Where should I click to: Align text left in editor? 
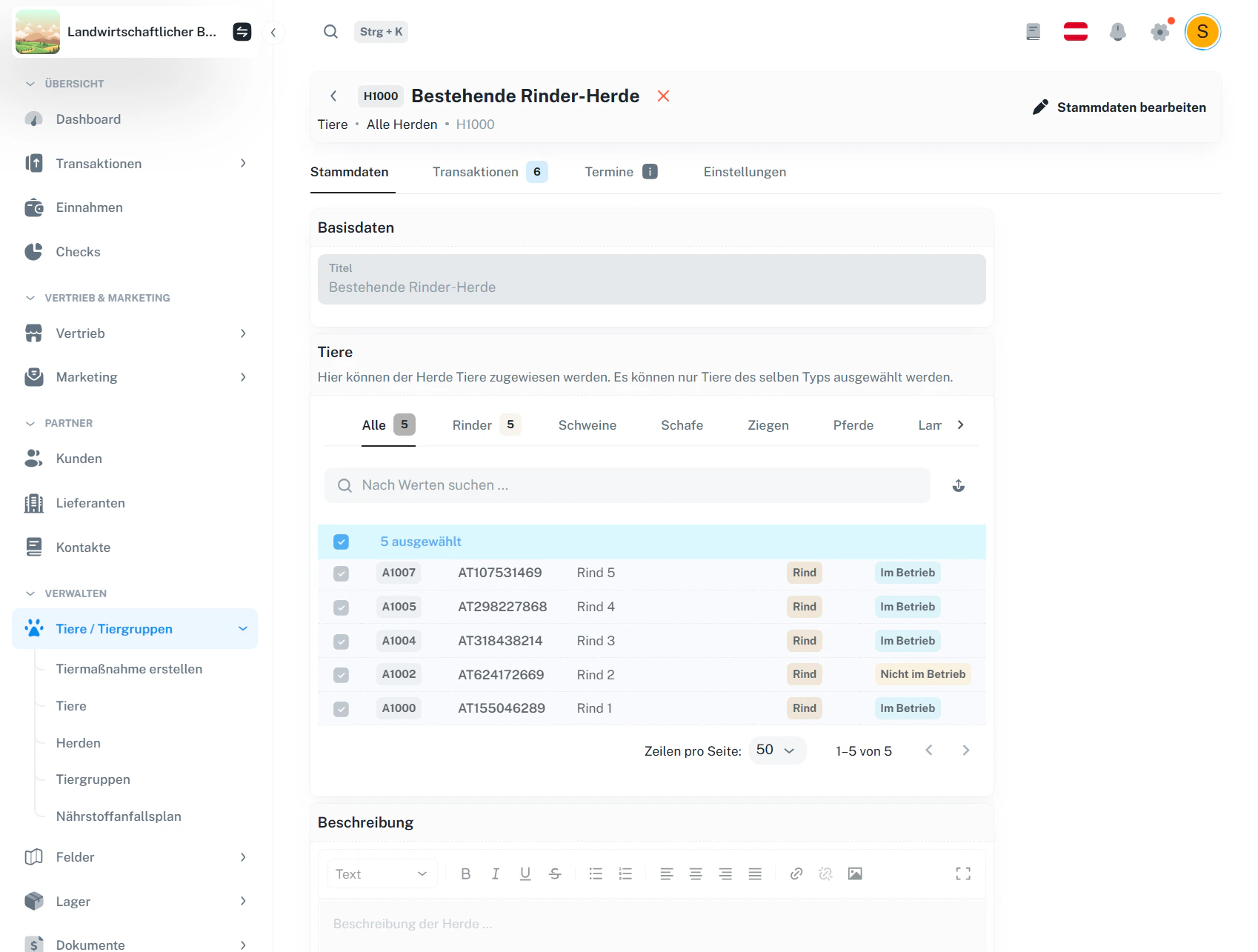point(666,874)
